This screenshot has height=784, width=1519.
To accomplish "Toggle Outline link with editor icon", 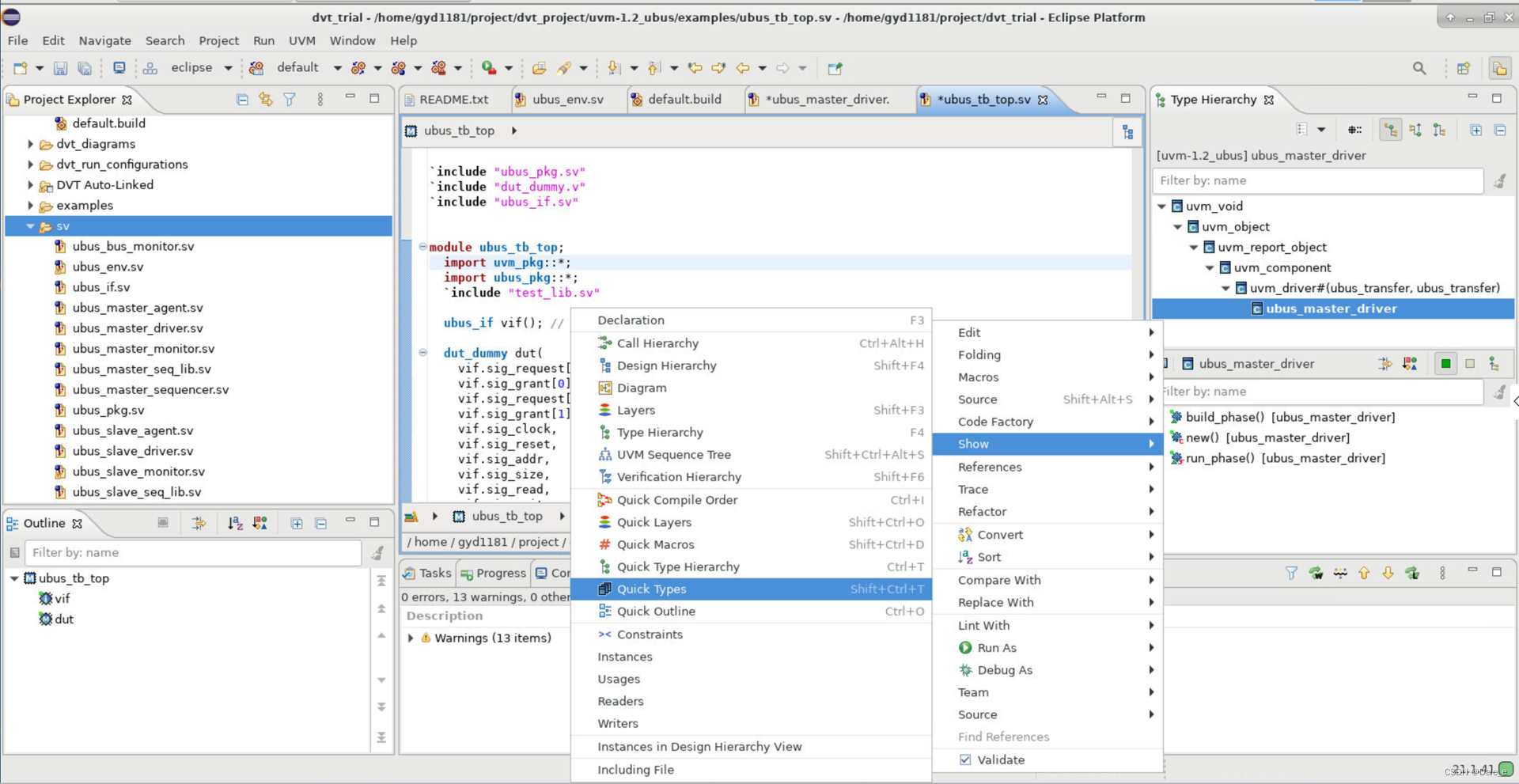I will tap(199, 523).
